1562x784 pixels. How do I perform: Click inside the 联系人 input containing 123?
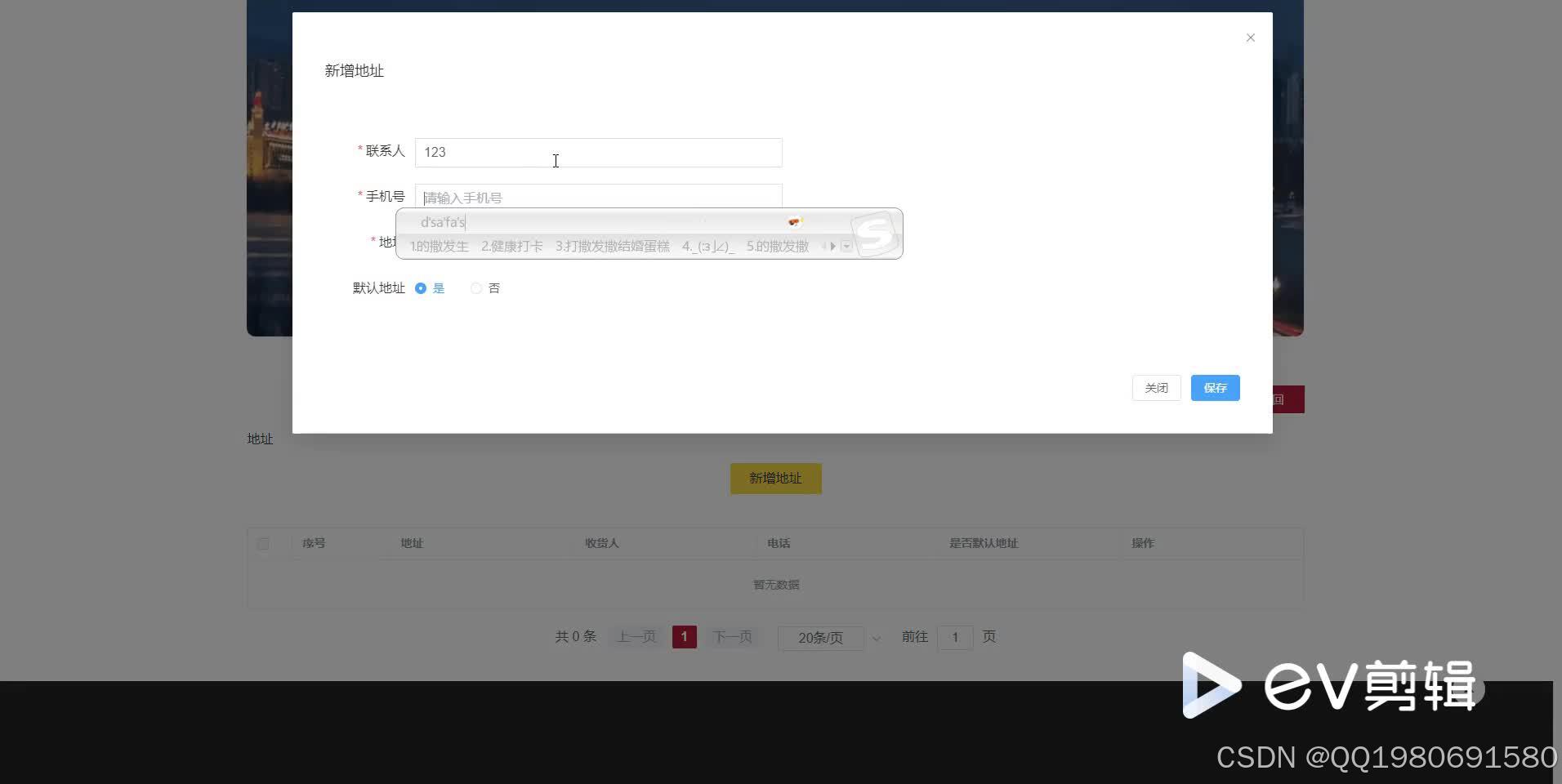[x=598, y=153]
